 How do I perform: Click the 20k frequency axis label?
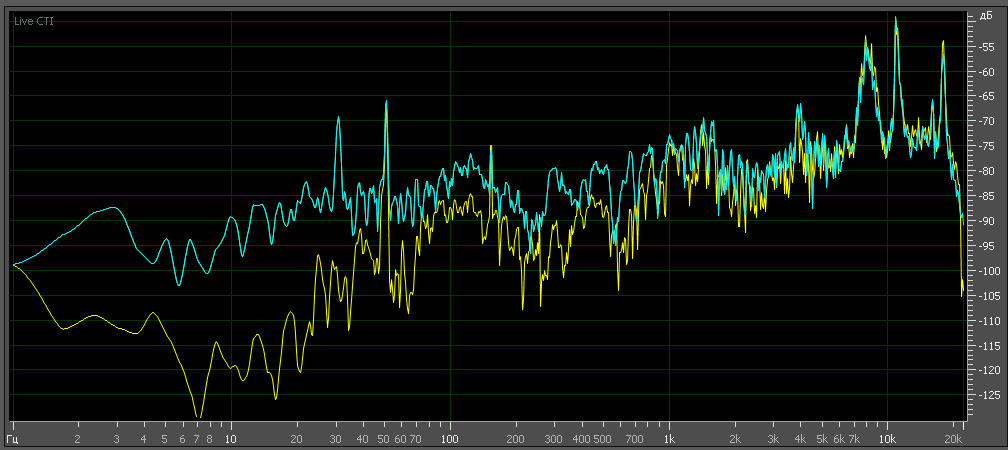click(x=954, y=438)
